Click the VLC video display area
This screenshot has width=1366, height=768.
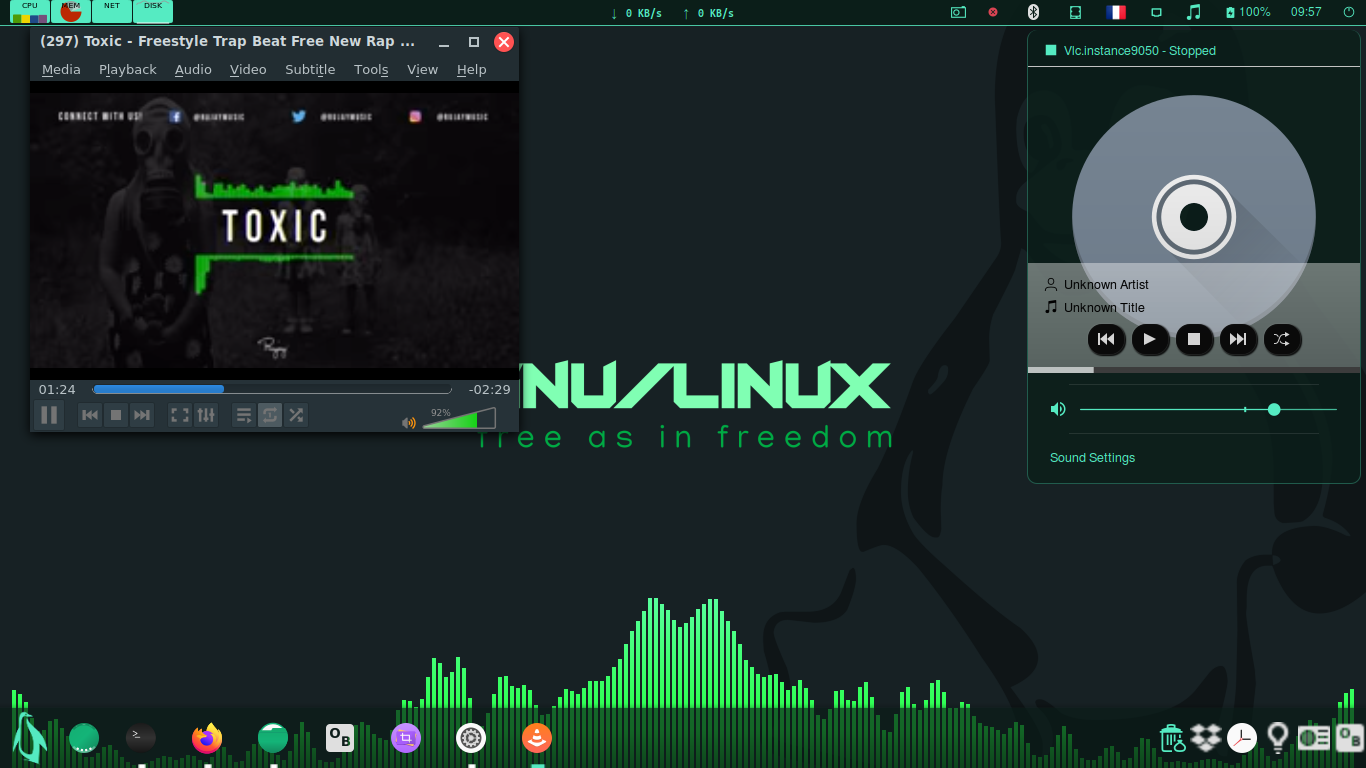274,230
